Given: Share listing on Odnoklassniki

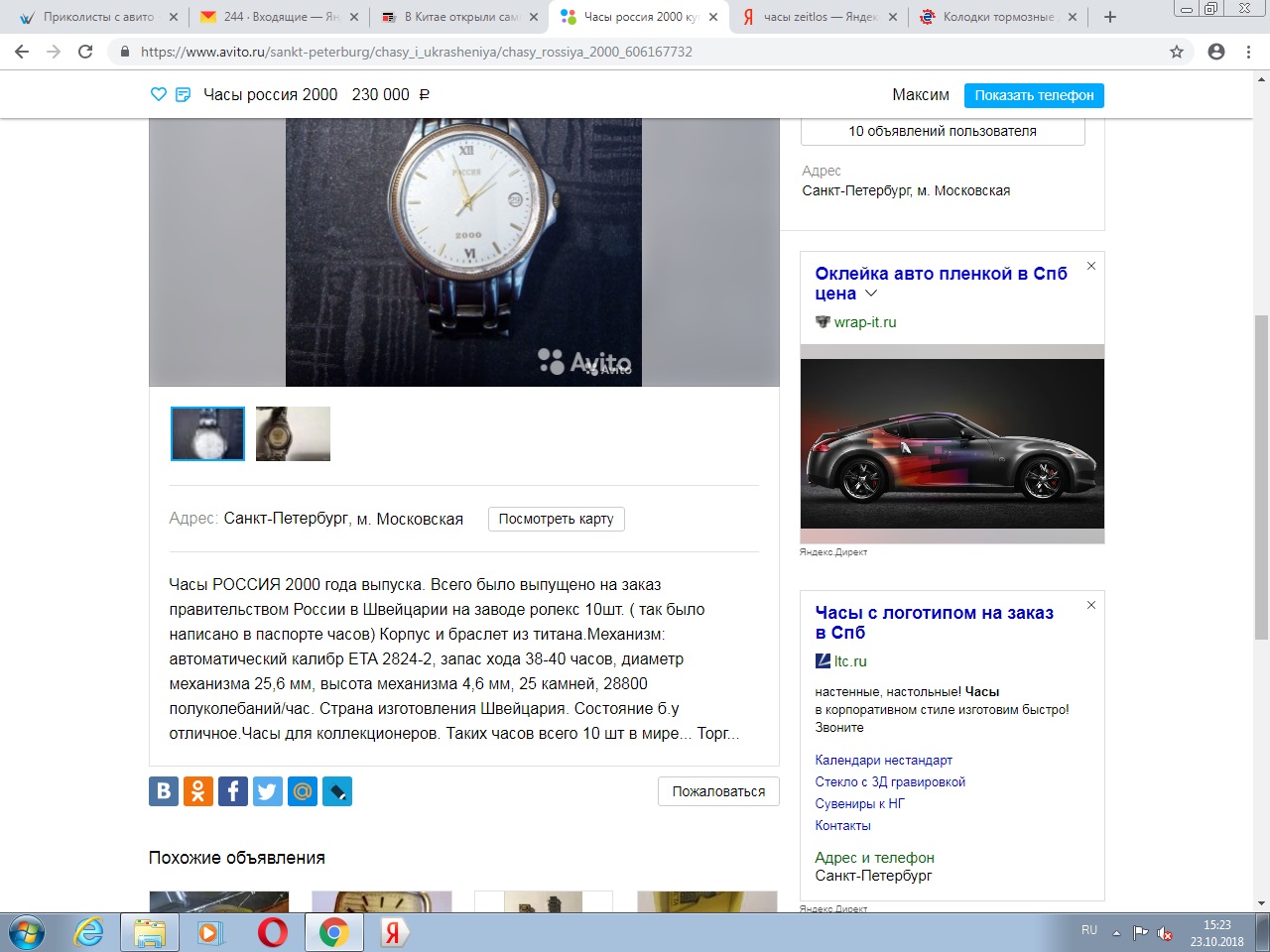Looking at the screenshot, I should click(198, 791).
